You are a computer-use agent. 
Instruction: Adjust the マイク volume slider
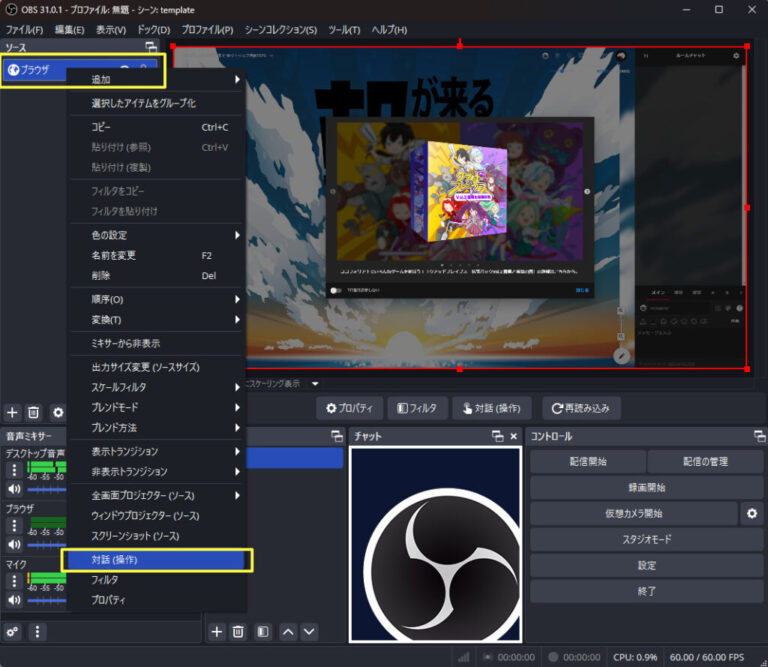[45, 600]
